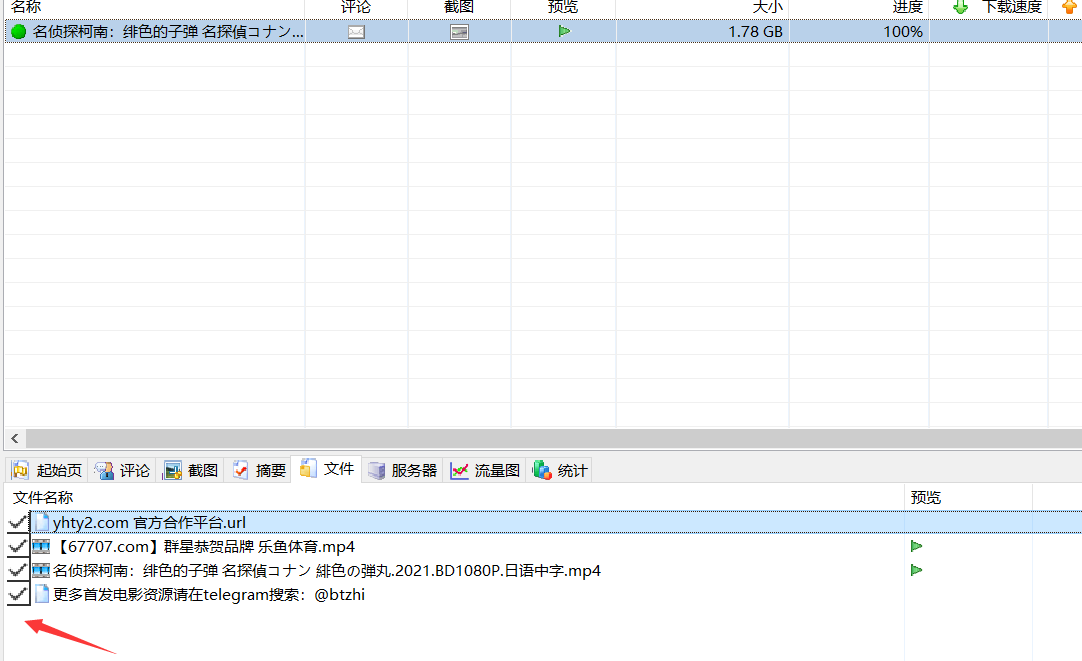Open the 统计 tab
1082x661 pixels.
560,471
